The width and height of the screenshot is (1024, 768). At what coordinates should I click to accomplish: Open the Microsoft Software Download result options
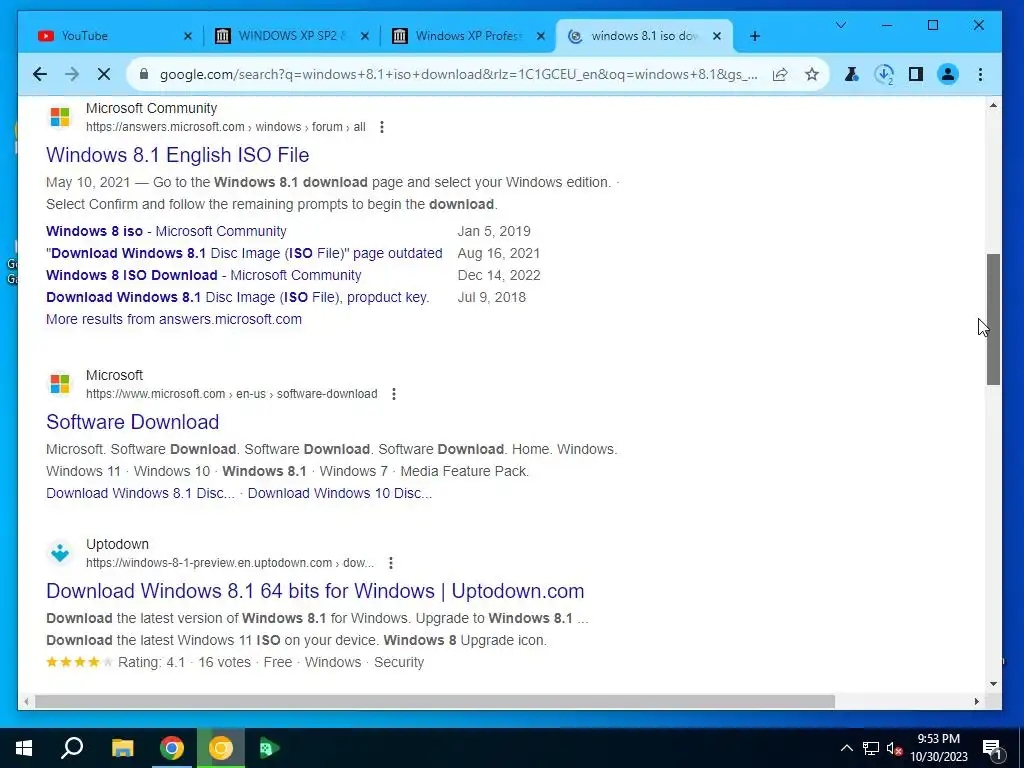coord(394,394)
